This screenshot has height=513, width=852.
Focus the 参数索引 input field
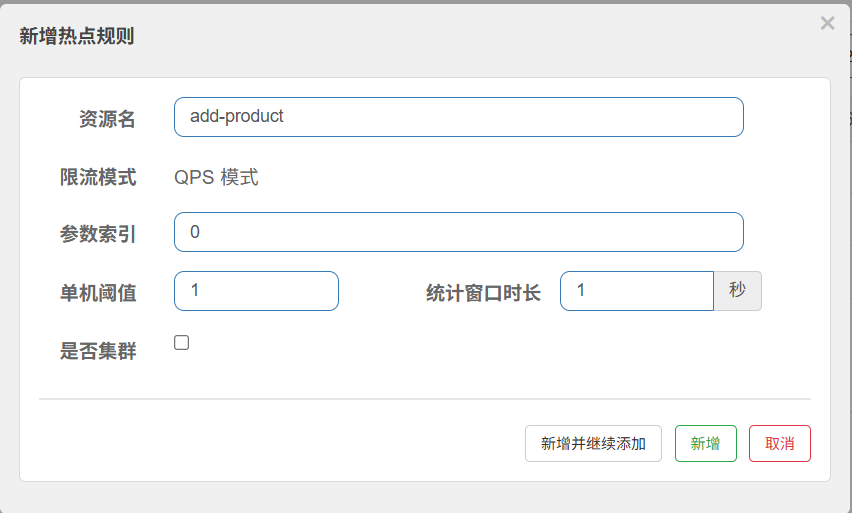[x=458, y=232]
